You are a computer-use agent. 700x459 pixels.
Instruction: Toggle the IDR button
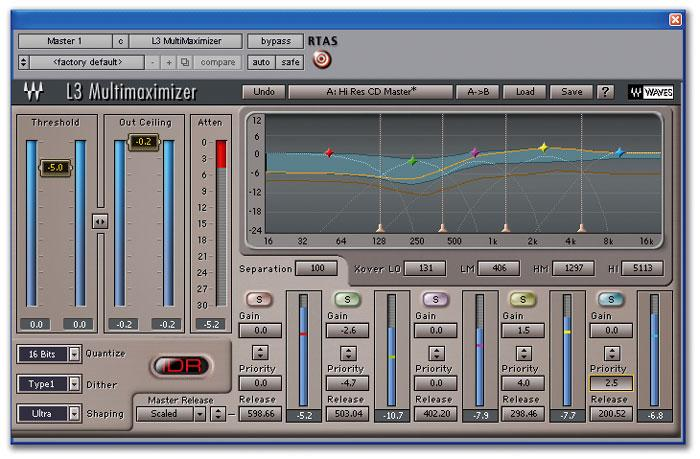[x=182, y=366]
